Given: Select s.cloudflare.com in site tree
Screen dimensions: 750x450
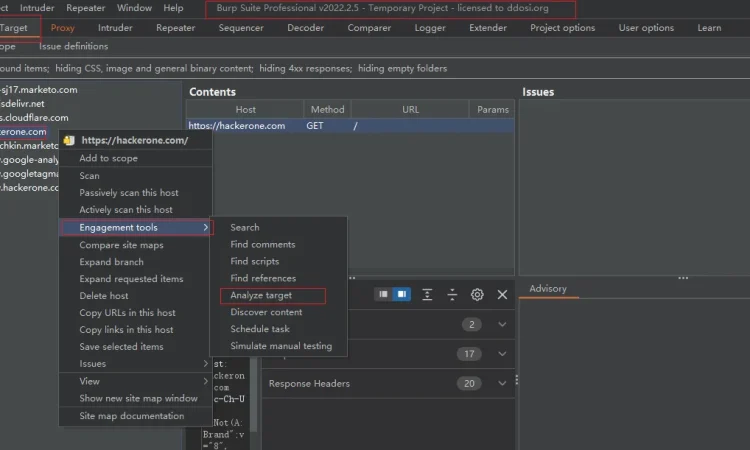Looking at the screenshot, I should (34, 118).
